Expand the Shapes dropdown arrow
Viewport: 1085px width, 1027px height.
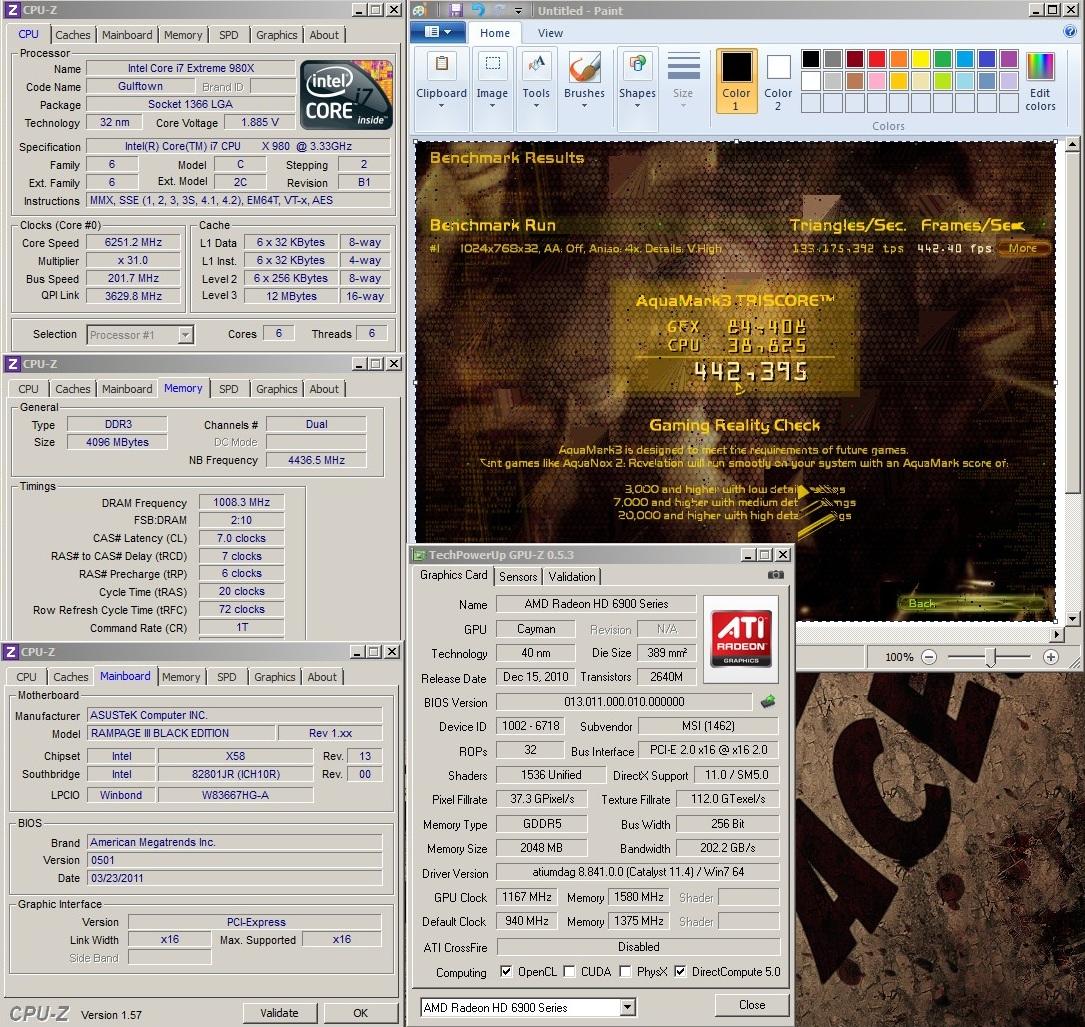click(x=637, y=106)
